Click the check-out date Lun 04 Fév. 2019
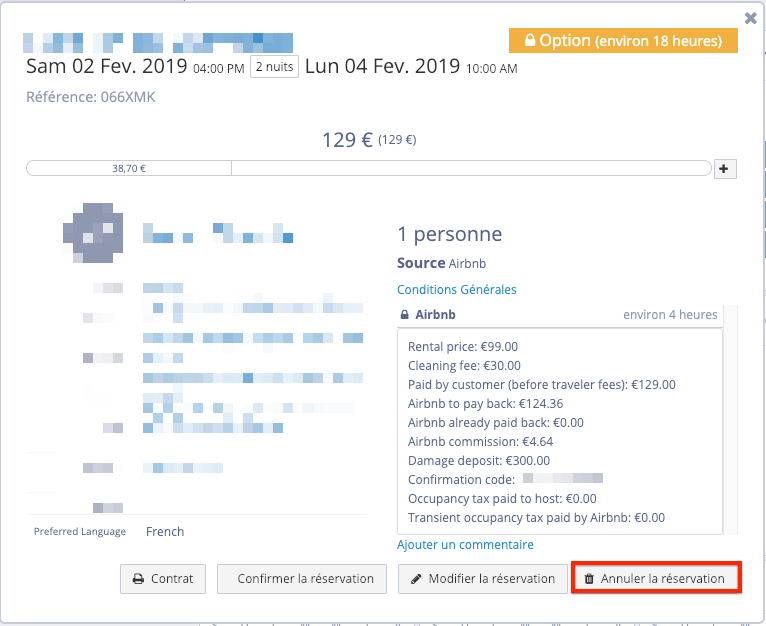This screenshot has width=766, height=626. point(382,67)
